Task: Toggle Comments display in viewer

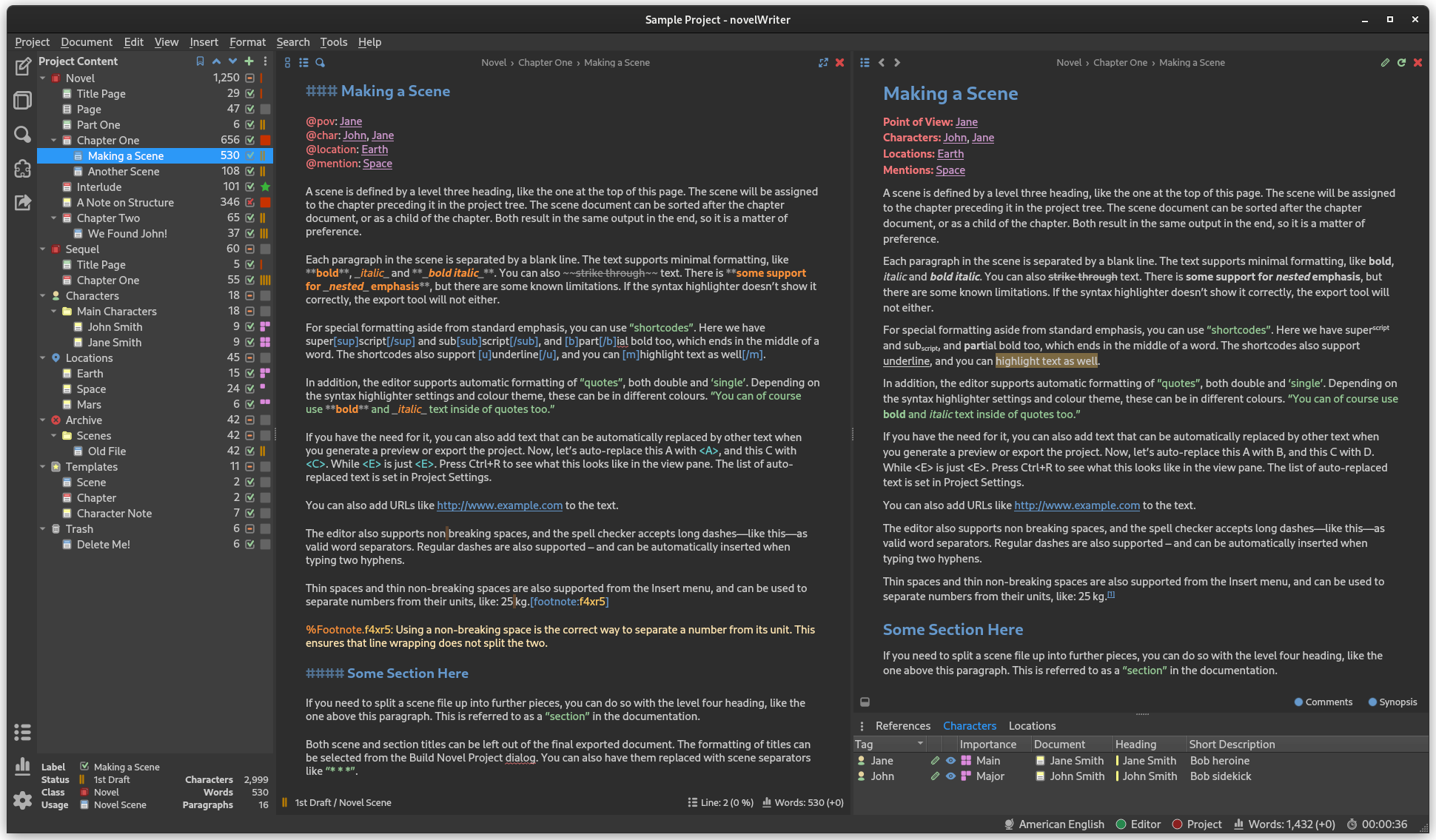Action: [1323, 702]
